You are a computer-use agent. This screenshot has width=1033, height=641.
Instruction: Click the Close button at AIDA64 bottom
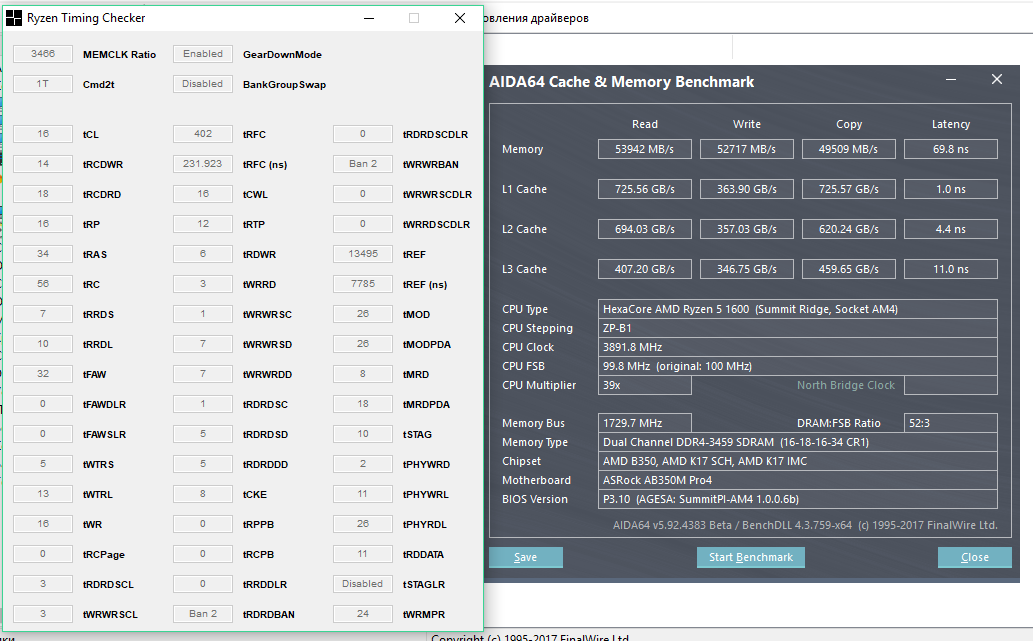point(974,557)
